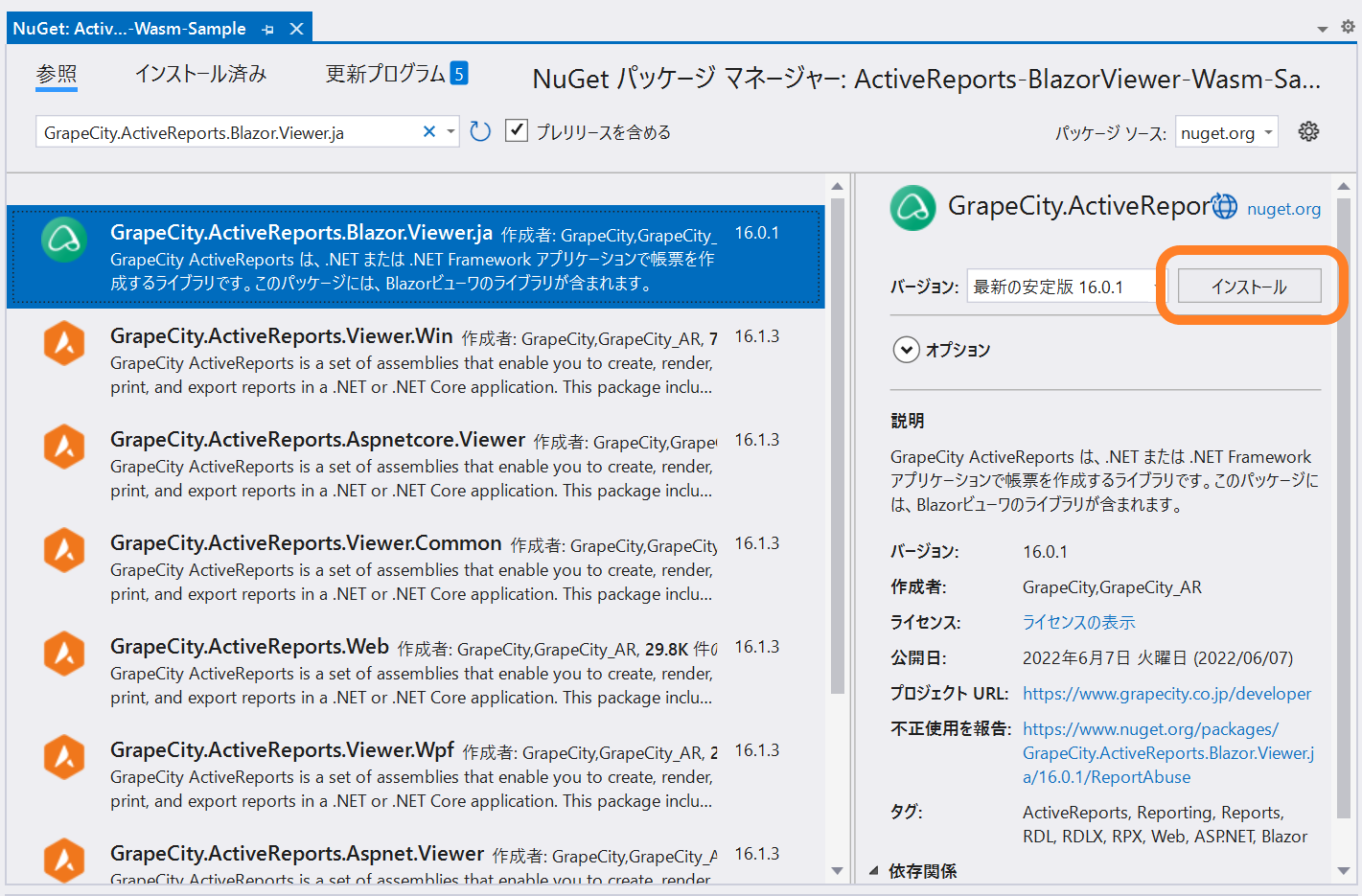Select the GrapeCity.ActiveReports.Aspnet.Viewer package title
The height and width of the screenshot is (896, 1362).
[297, 853]
